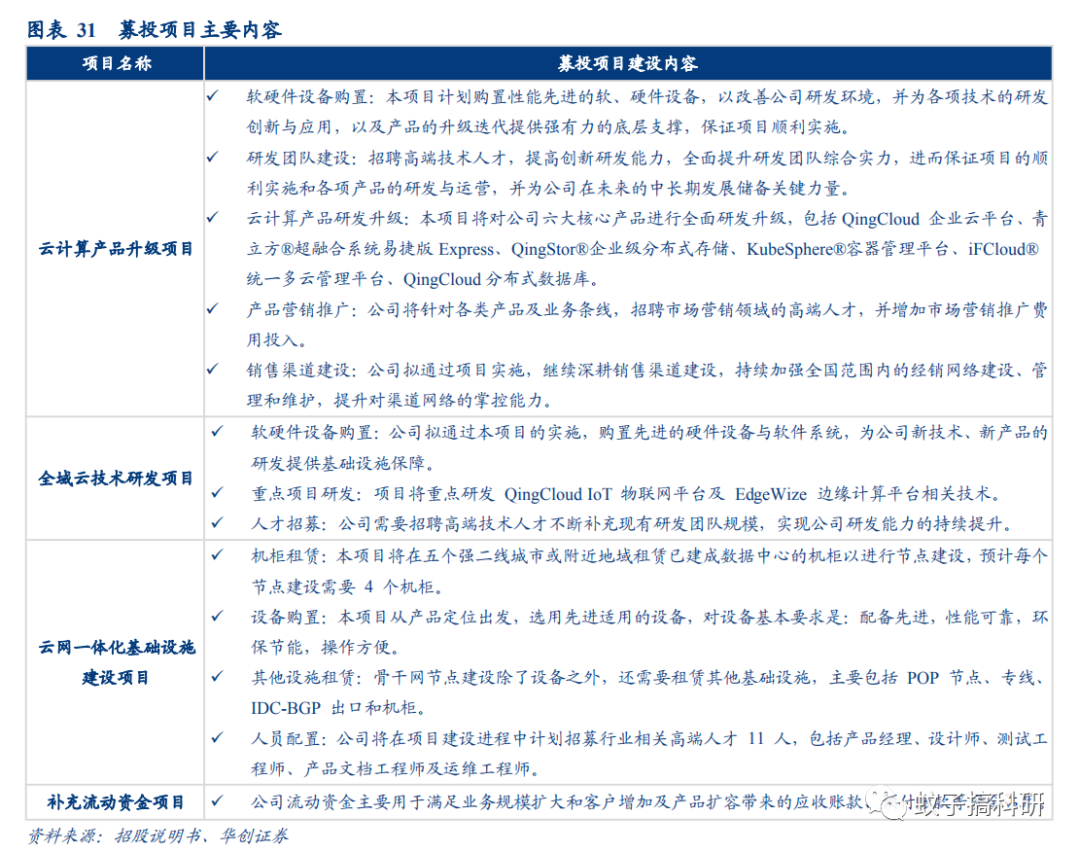Click the checkmark next to 重点项目研发
The width and height of the screenshot is (1080, 852).
tap(218, 494)
